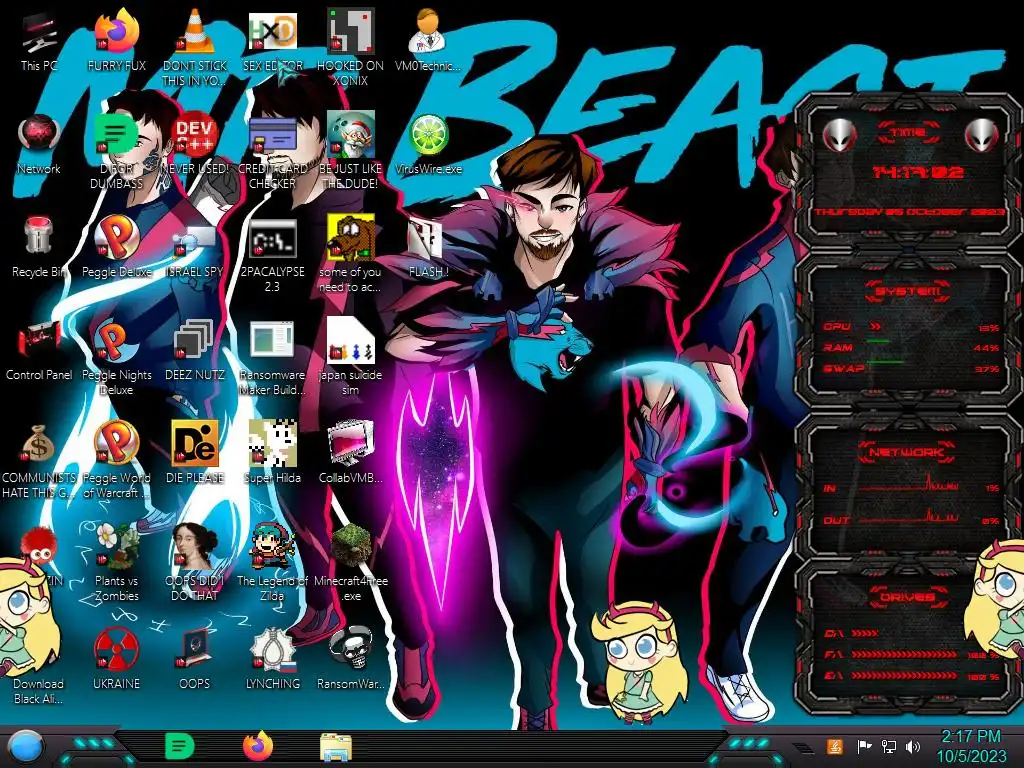Open the Control Panel icon
Image resolution: width=1024 pixels, height=768 pixels.
click(39, 350)
